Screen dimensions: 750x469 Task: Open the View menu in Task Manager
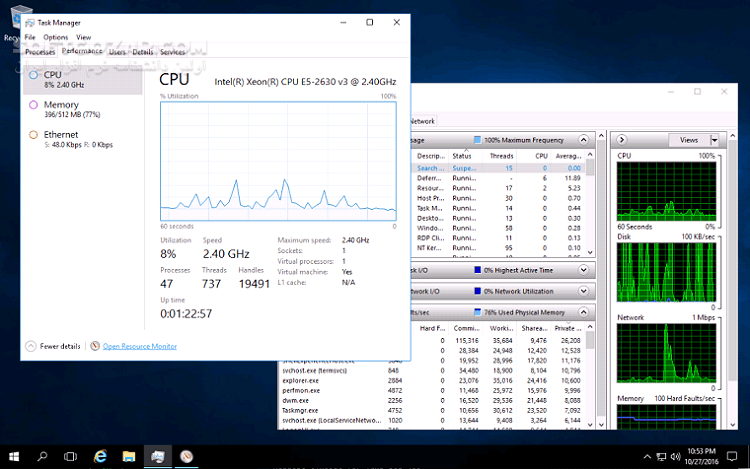coord(83,37)
